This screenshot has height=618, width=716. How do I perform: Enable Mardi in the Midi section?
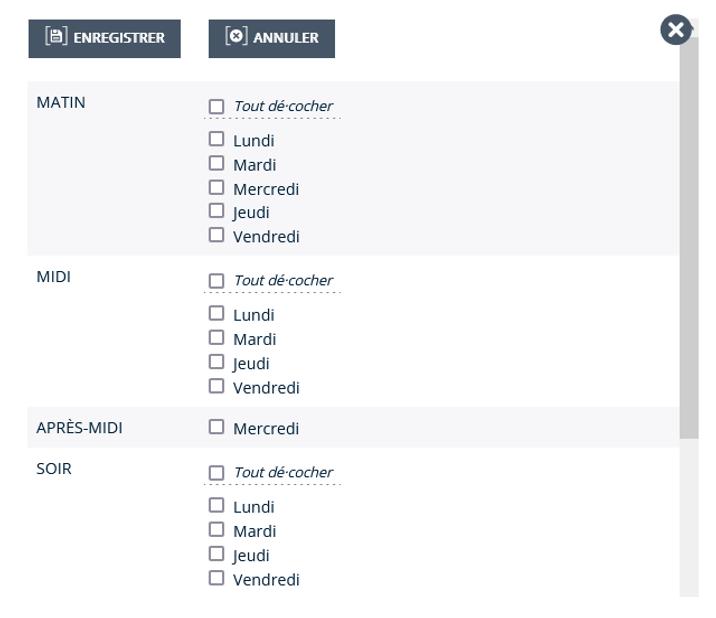[216, 338]
